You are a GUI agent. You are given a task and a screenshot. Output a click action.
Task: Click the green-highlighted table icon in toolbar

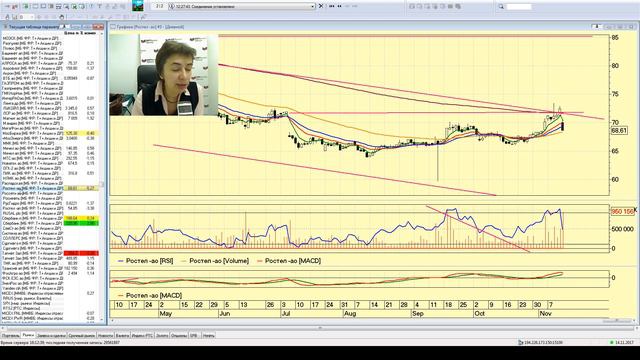click(x=26, y=6)
